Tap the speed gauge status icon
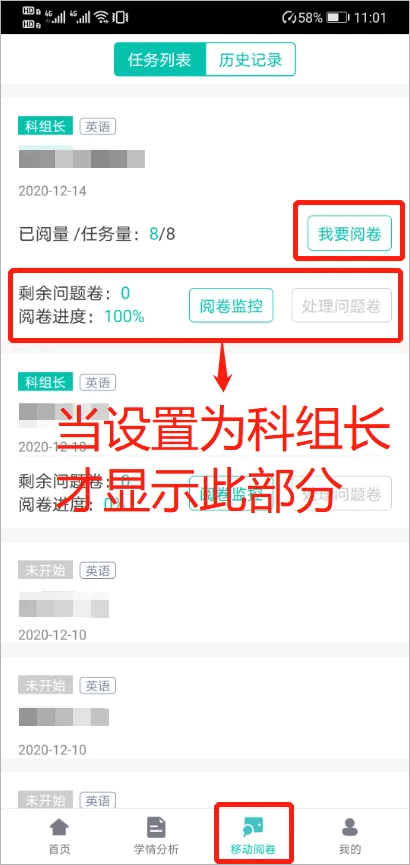The width and height of the screenshot is (410, 865). (x=289, y=18)
